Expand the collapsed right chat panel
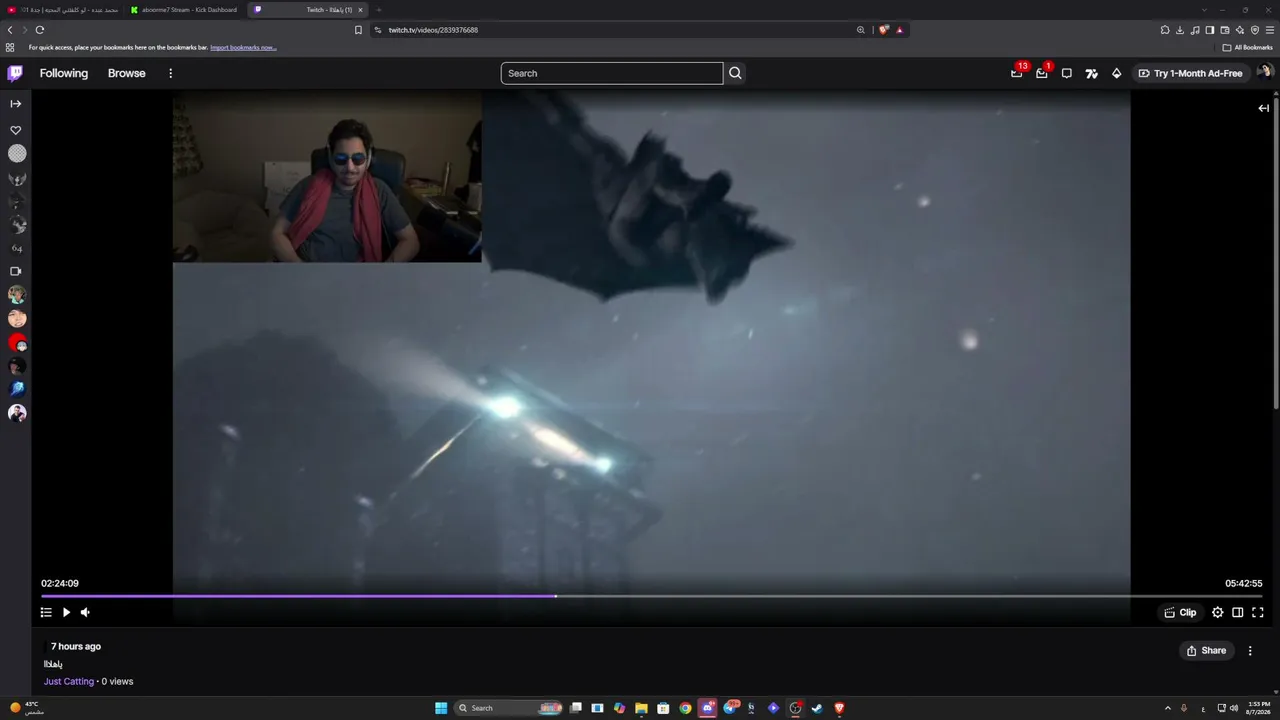Viewport: 1280px width, 720px height. 1264,108
